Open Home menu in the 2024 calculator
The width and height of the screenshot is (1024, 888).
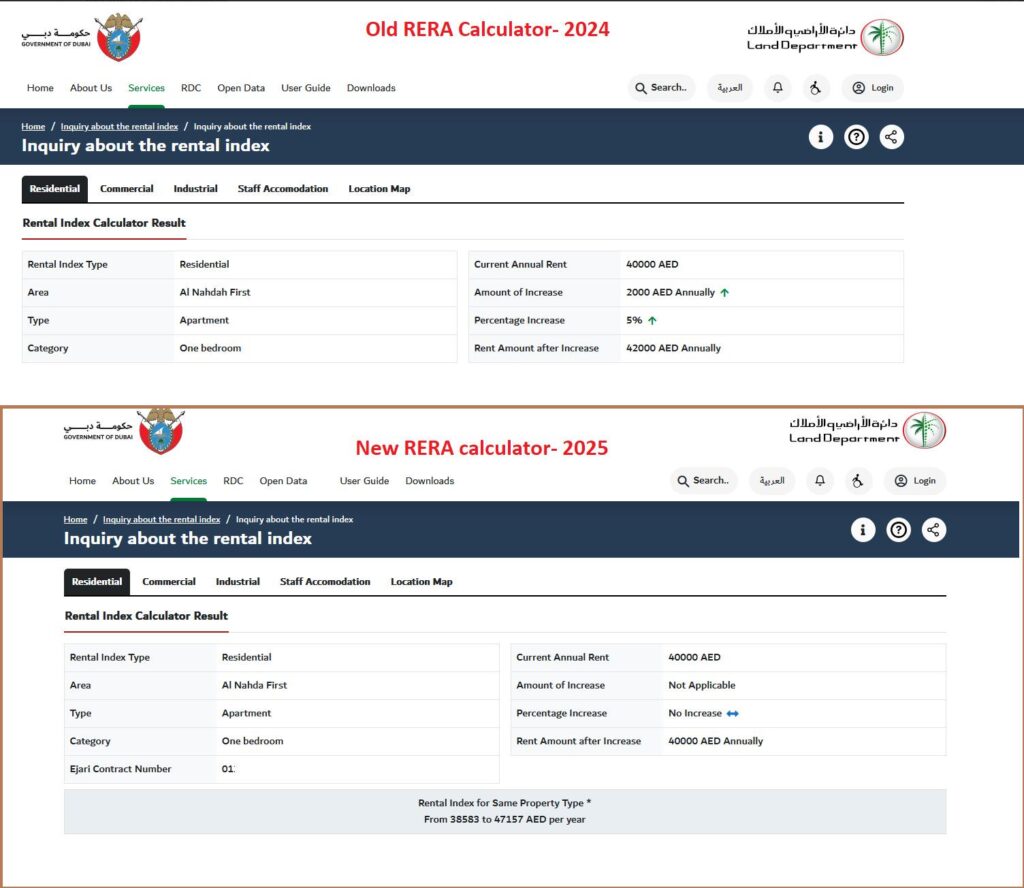[x=40, y=87]
